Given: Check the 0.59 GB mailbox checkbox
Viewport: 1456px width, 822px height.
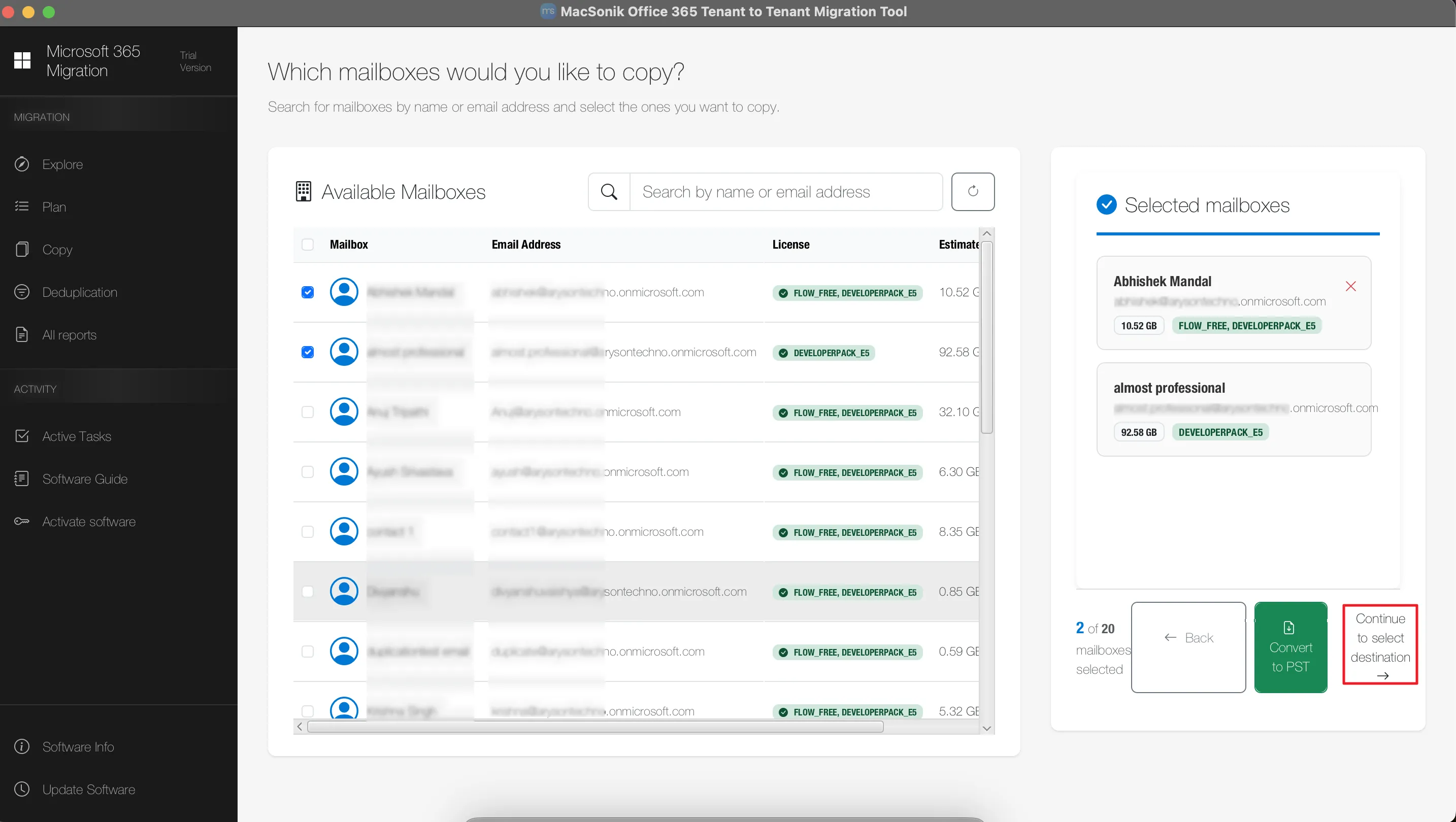Looking at the screenshot, I should pos(308,652).
